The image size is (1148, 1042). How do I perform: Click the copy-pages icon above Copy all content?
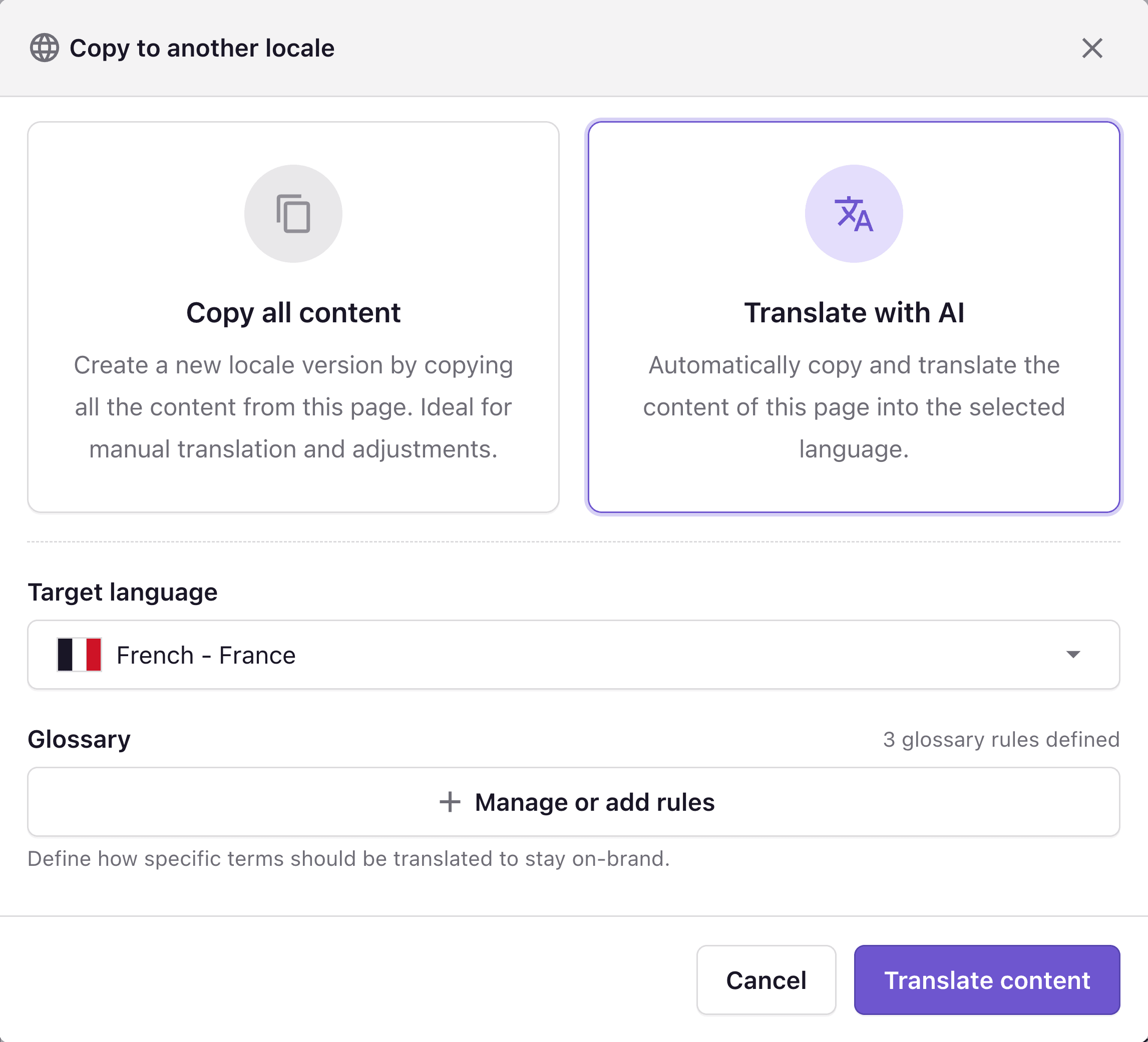click(293, 213)
